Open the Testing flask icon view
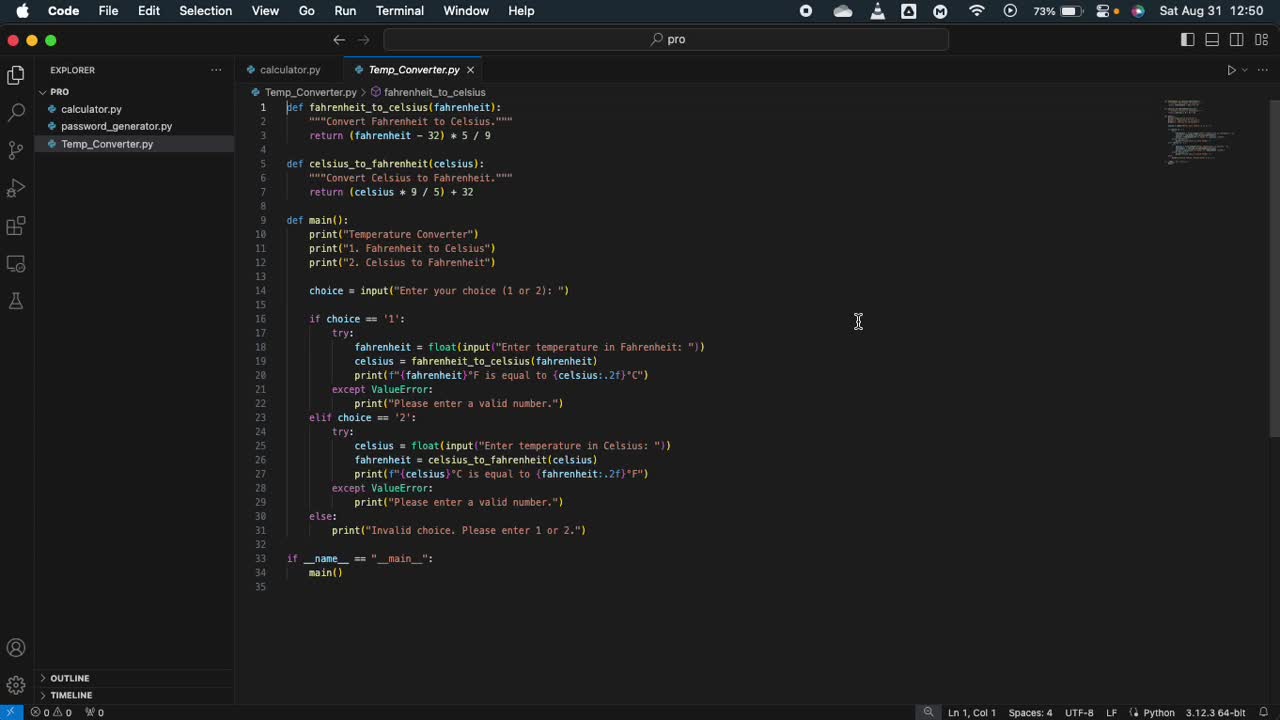This screenshot has height=720, width=1280. [16, 301]
